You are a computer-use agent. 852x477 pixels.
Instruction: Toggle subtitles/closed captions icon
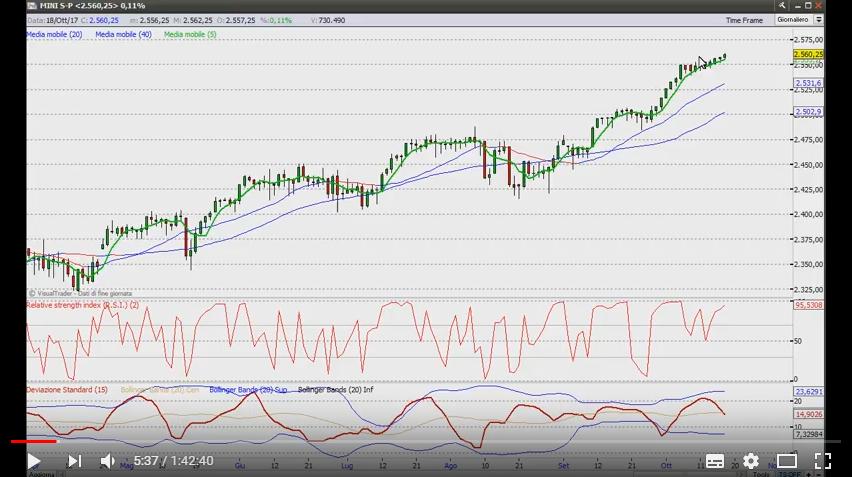tap(715, 461)
